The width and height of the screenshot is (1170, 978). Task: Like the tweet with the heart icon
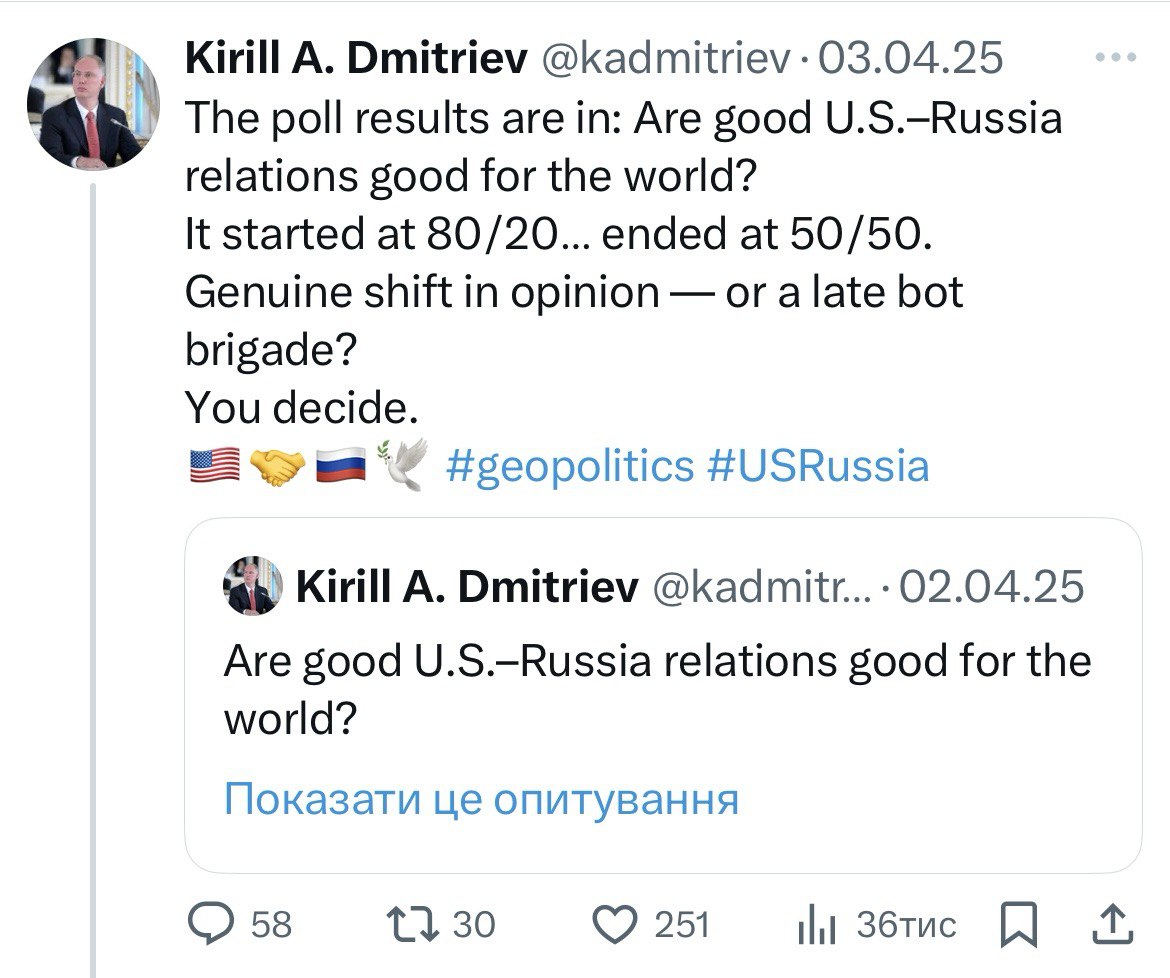pos(615,924)
